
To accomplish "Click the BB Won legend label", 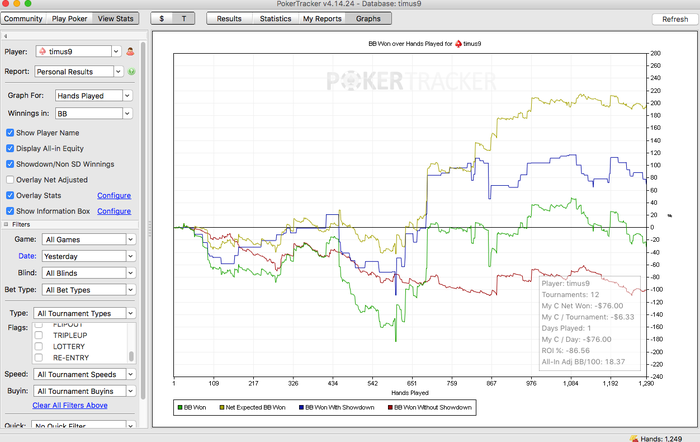I will (195, 408).
